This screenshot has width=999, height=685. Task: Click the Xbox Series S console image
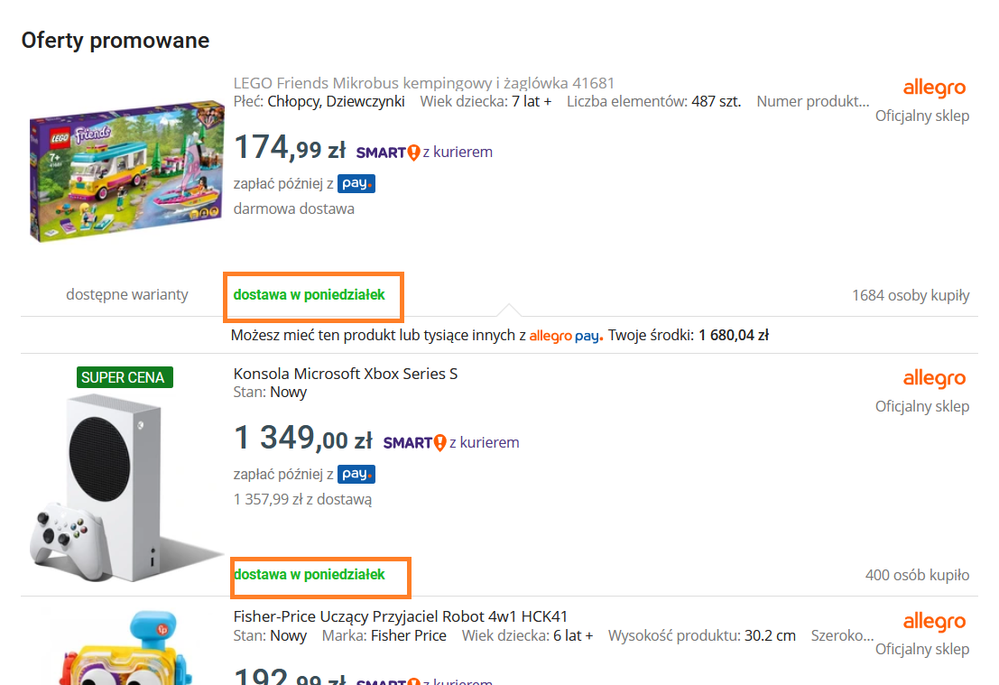tap(120, 480)
